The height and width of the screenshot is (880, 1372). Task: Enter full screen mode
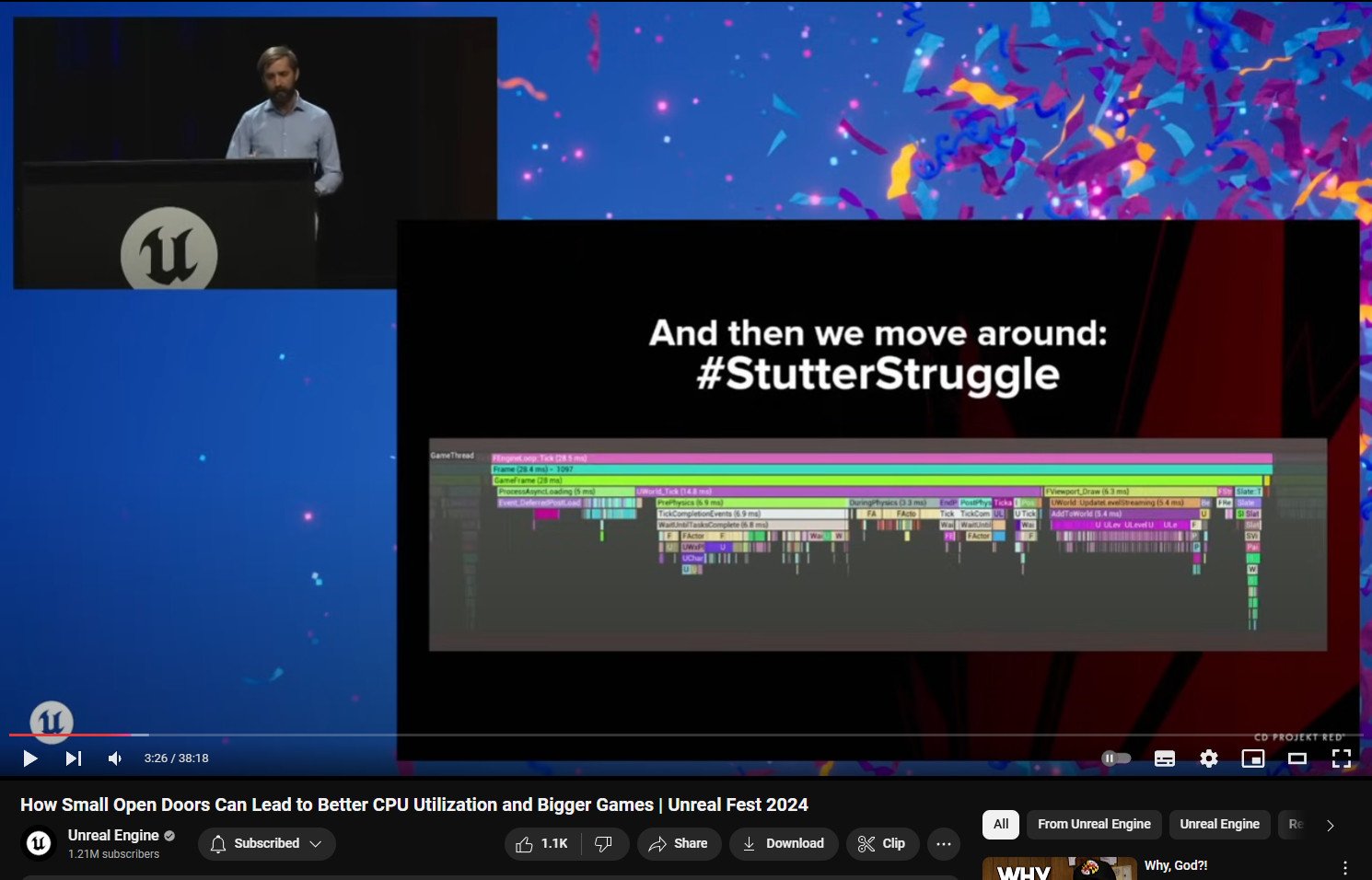1342,758
